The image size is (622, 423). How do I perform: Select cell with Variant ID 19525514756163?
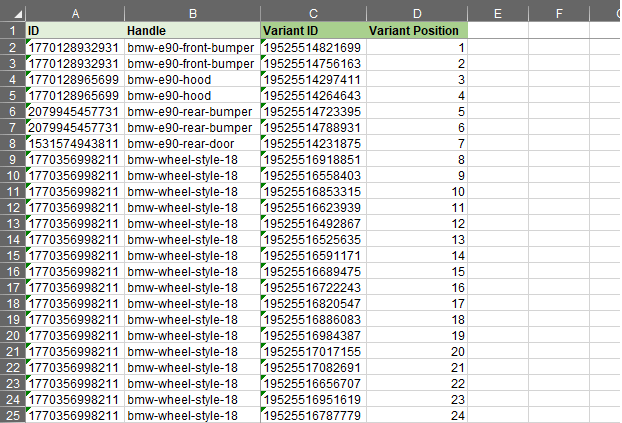[313, 63]
